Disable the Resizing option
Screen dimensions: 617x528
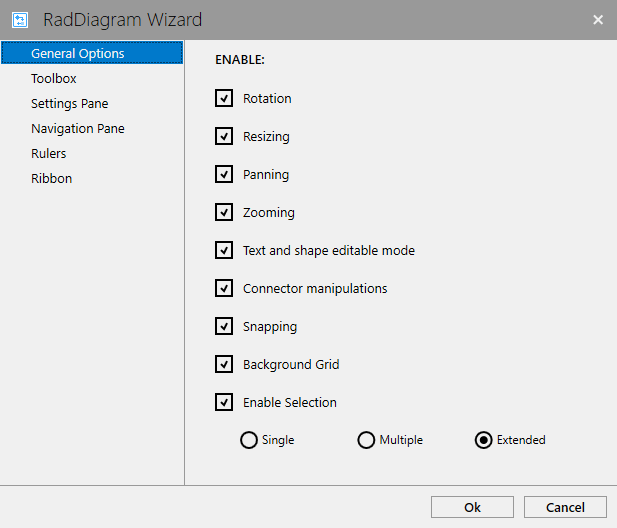[x=224, y=136]
